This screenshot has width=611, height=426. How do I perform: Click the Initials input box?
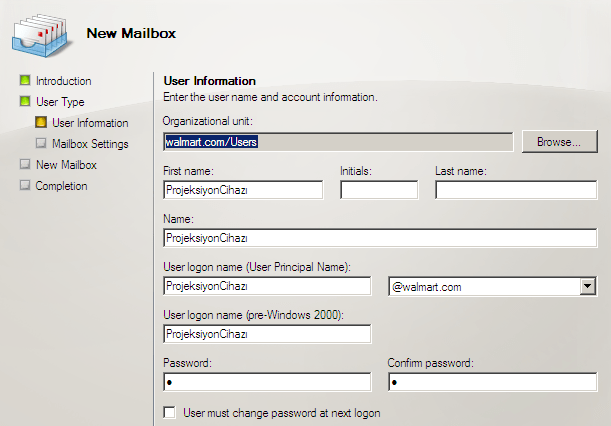[x=378, y=190]
